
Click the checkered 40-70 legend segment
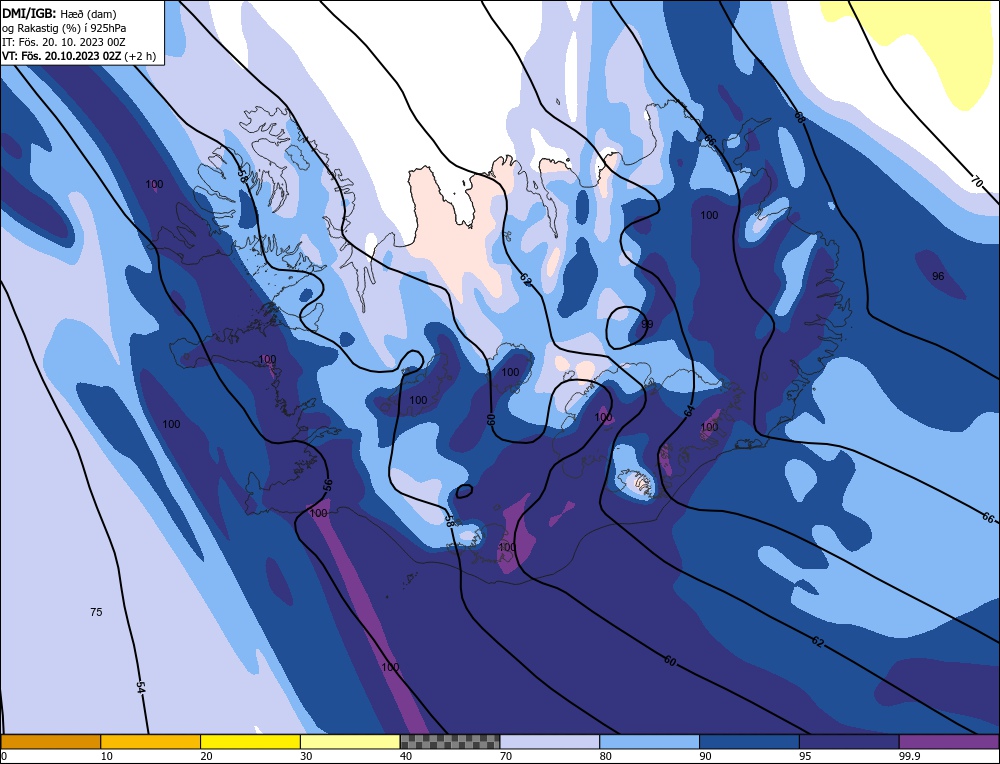(450, 741)
